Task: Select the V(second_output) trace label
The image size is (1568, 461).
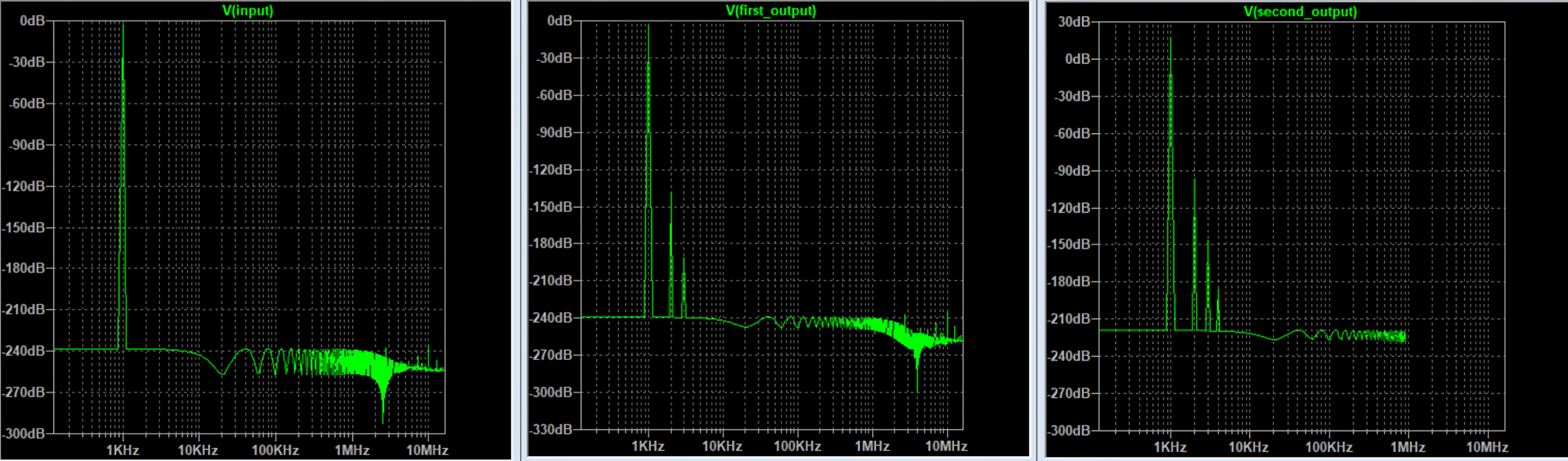Action: [1300, 12]
